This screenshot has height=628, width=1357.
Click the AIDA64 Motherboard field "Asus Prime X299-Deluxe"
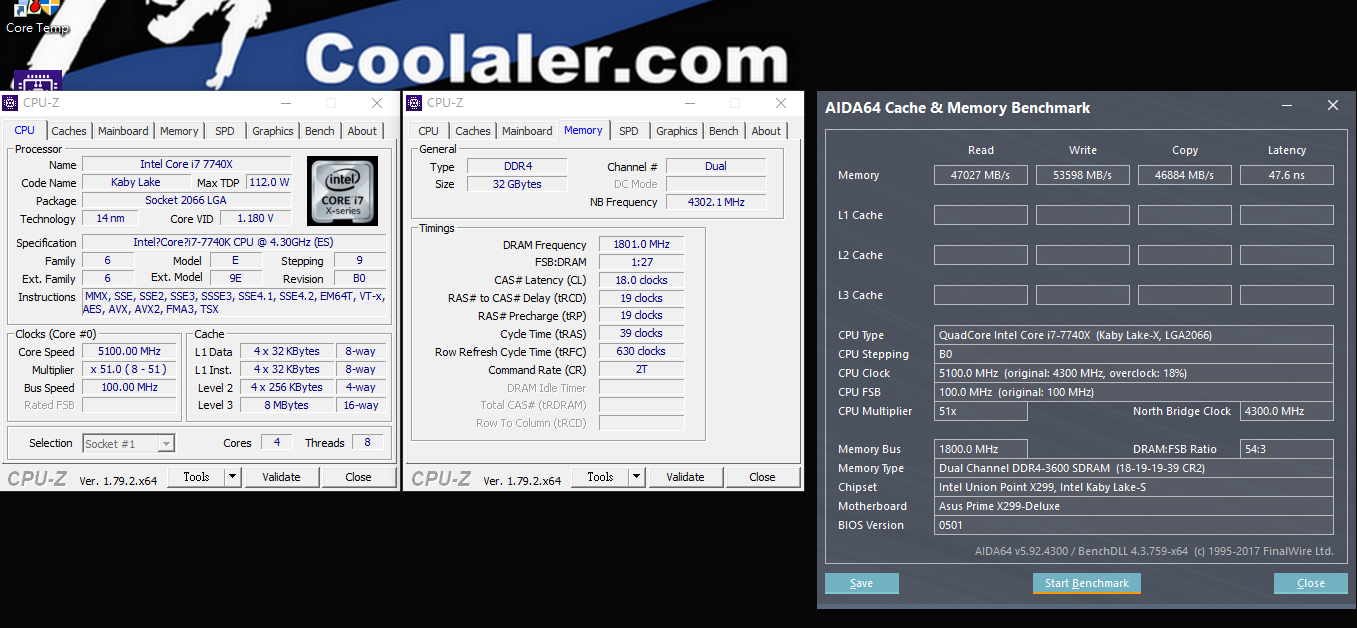(x=1134, y=506)
